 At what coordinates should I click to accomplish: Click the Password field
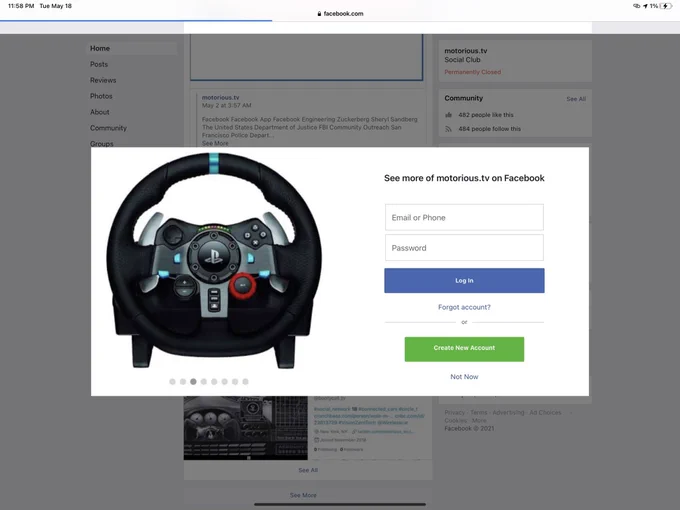pos(464,248)
